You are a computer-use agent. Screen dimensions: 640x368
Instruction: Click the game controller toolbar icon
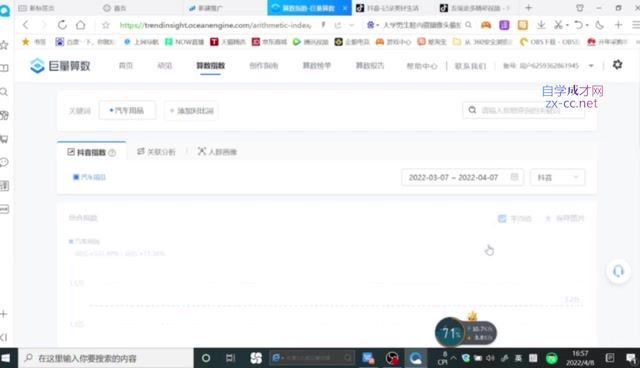coord(486,25)
